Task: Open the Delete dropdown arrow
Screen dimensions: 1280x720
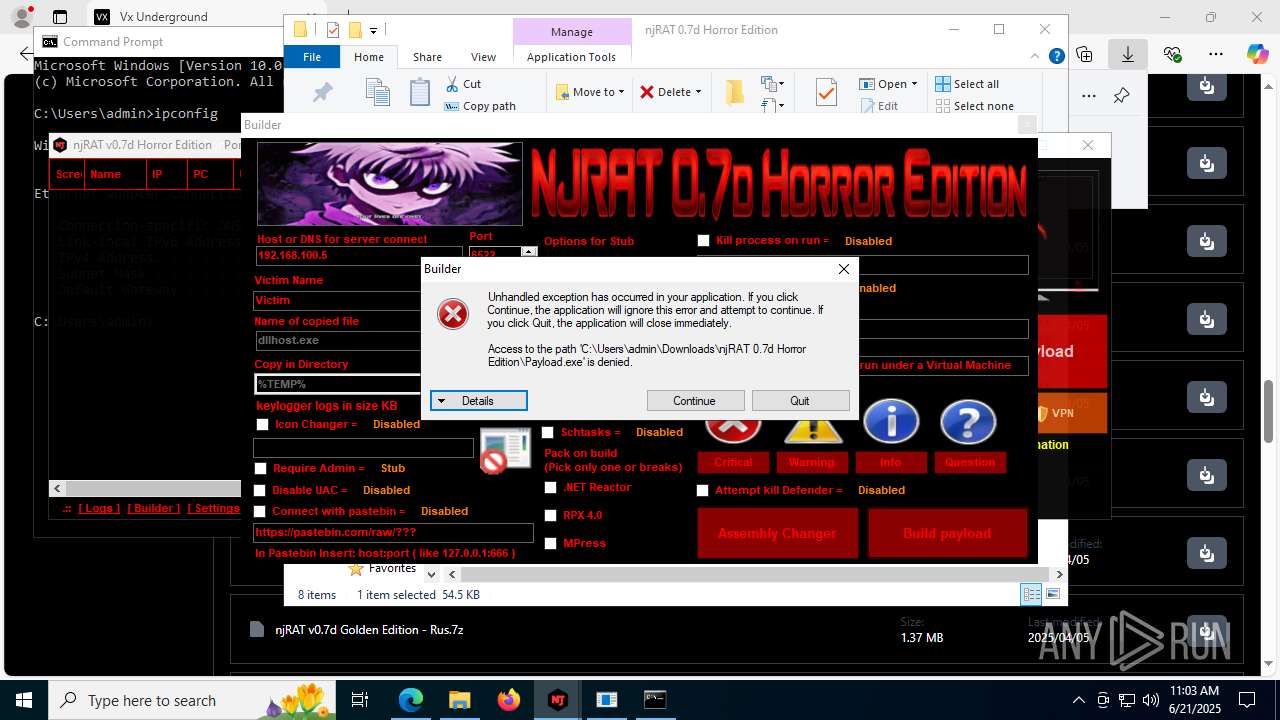Action: click(x=698, y=92)
